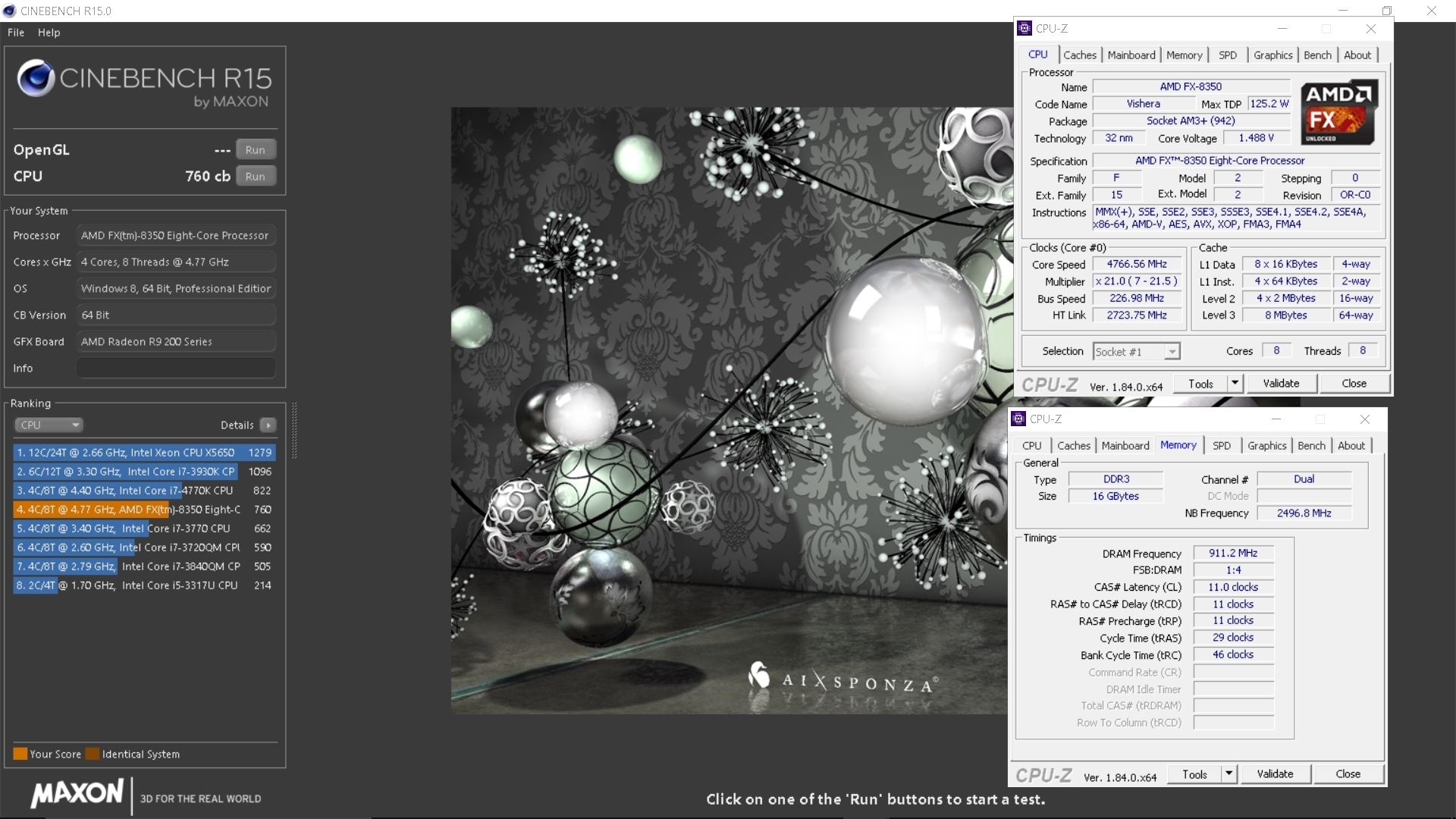Screen dimensions: 1456x819
Task: Click the Core Speed 4766.56 MHz value
Action: (1137, 265)
